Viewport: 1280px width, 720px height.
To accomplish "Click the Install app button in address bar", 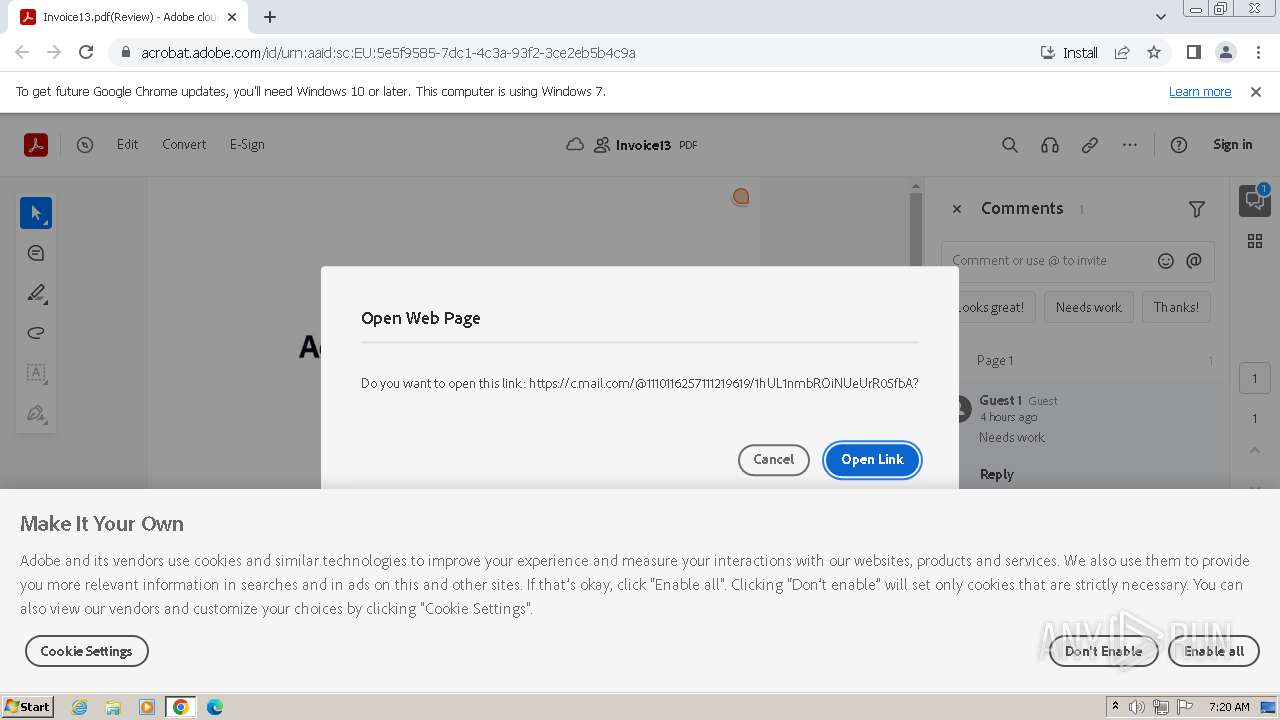I will [x=1069, y=53].
